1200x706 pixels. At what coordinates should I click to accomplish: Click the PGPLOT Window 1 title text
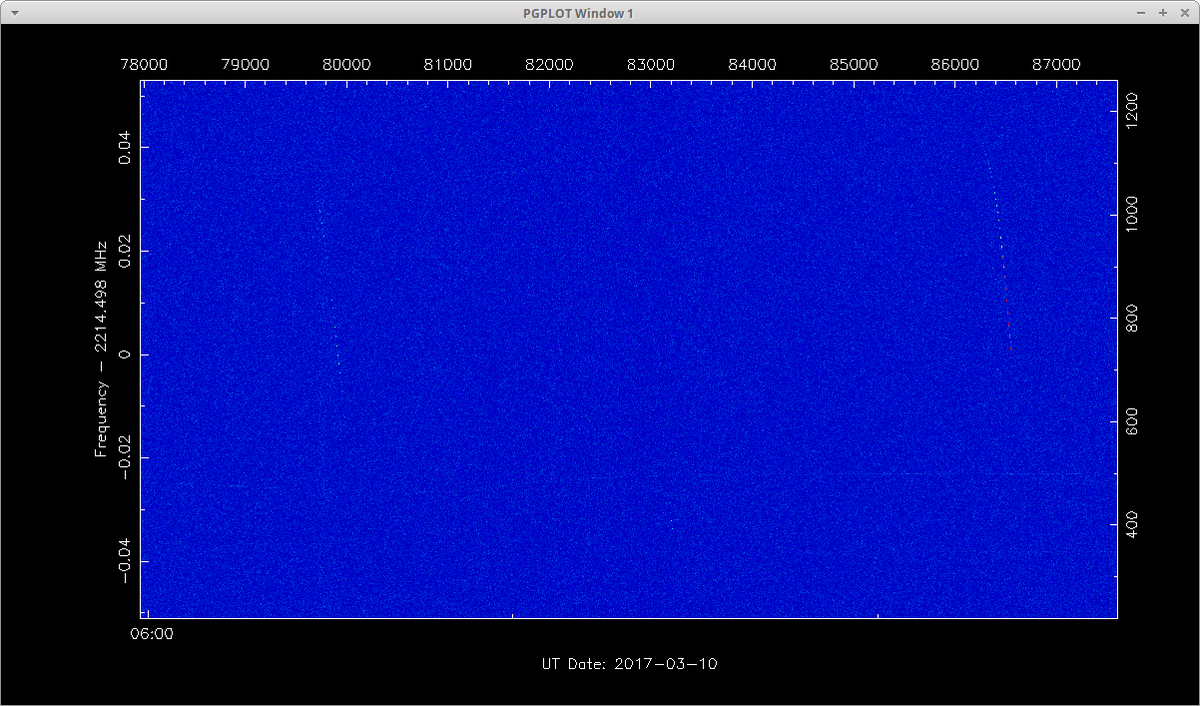tap(578, 13)
